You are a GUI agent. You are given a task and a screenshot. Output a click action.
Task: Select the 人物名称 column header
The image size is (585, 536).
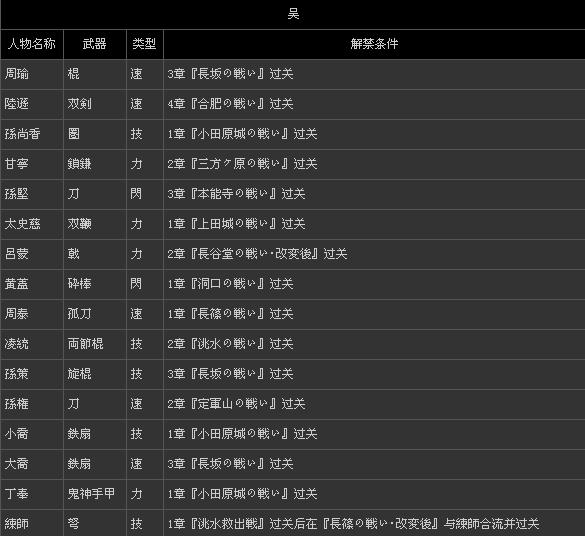point(32,44)
